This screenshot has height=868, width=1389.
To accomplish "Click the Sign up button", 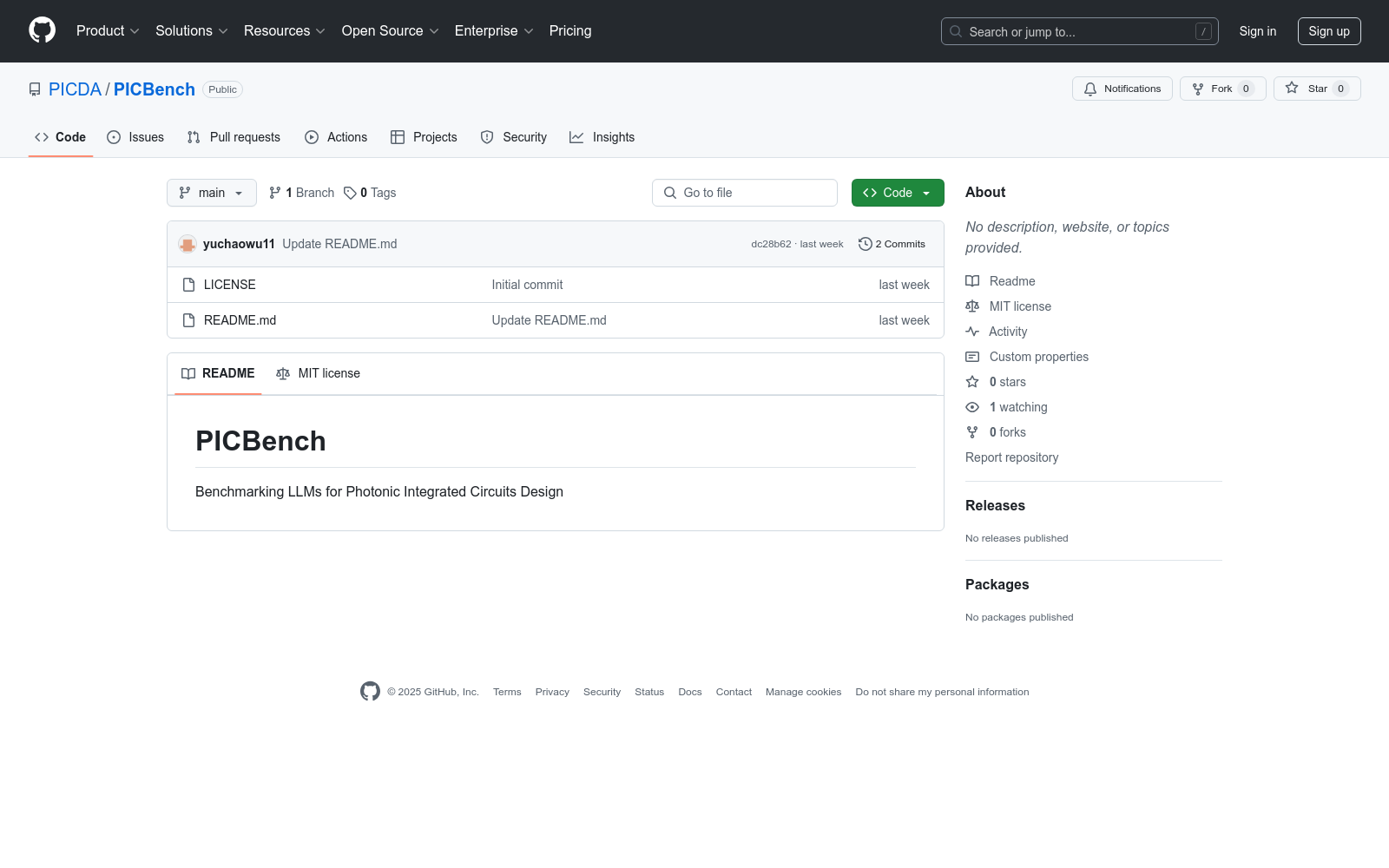I will 1329,31.
